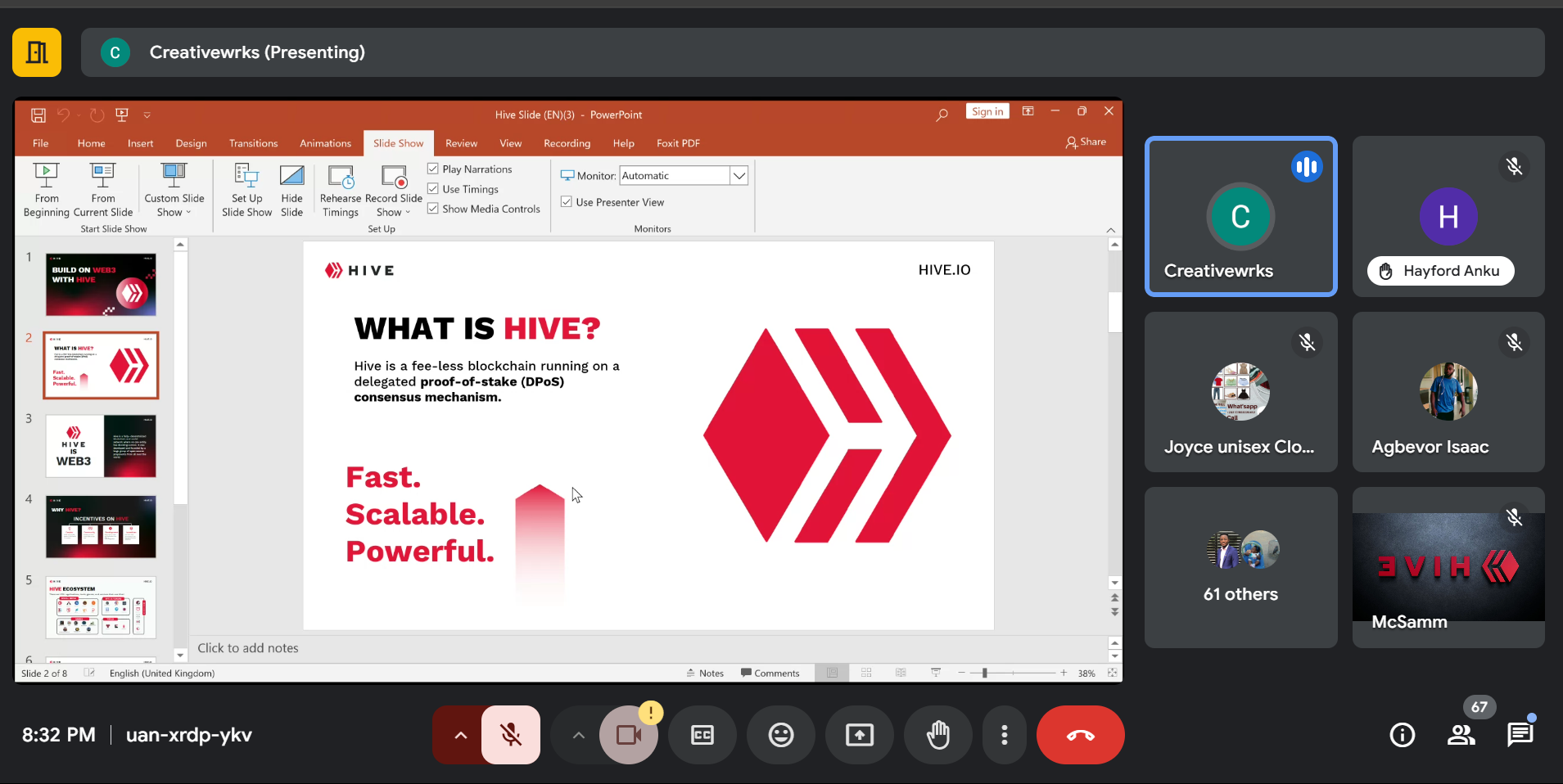Open chat with everyone icon
This screenshot has height=784, width=1563.
(x=1520, y=735)
